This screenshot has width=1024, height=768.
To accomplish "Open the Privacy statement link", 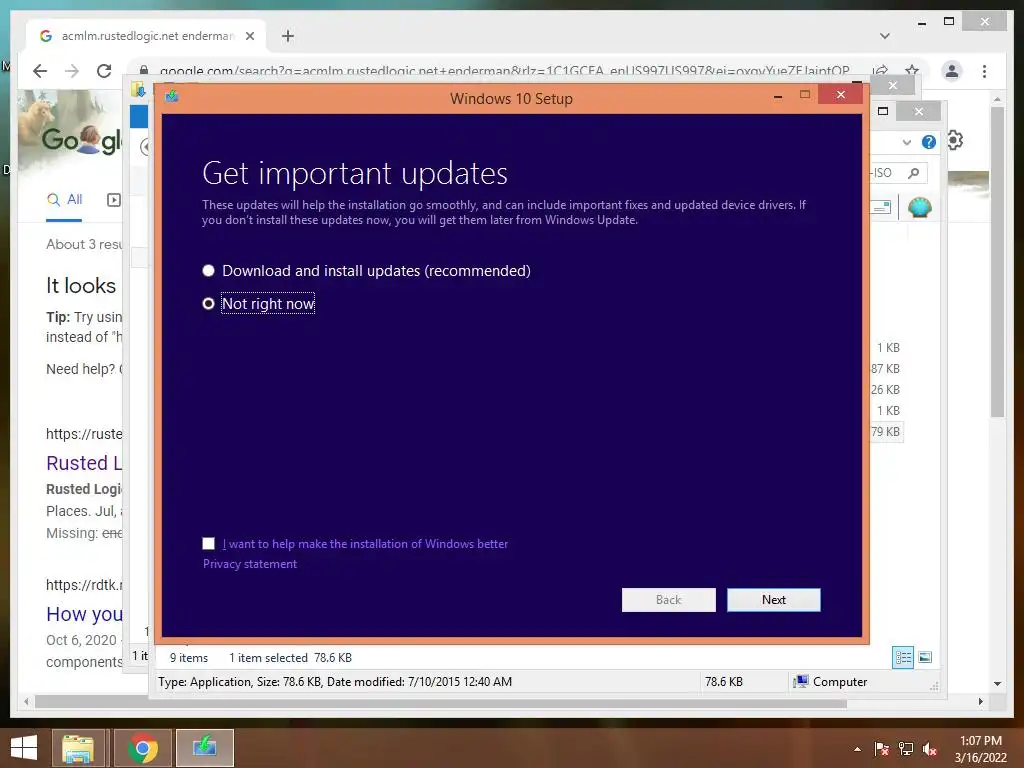I will 249,564.
